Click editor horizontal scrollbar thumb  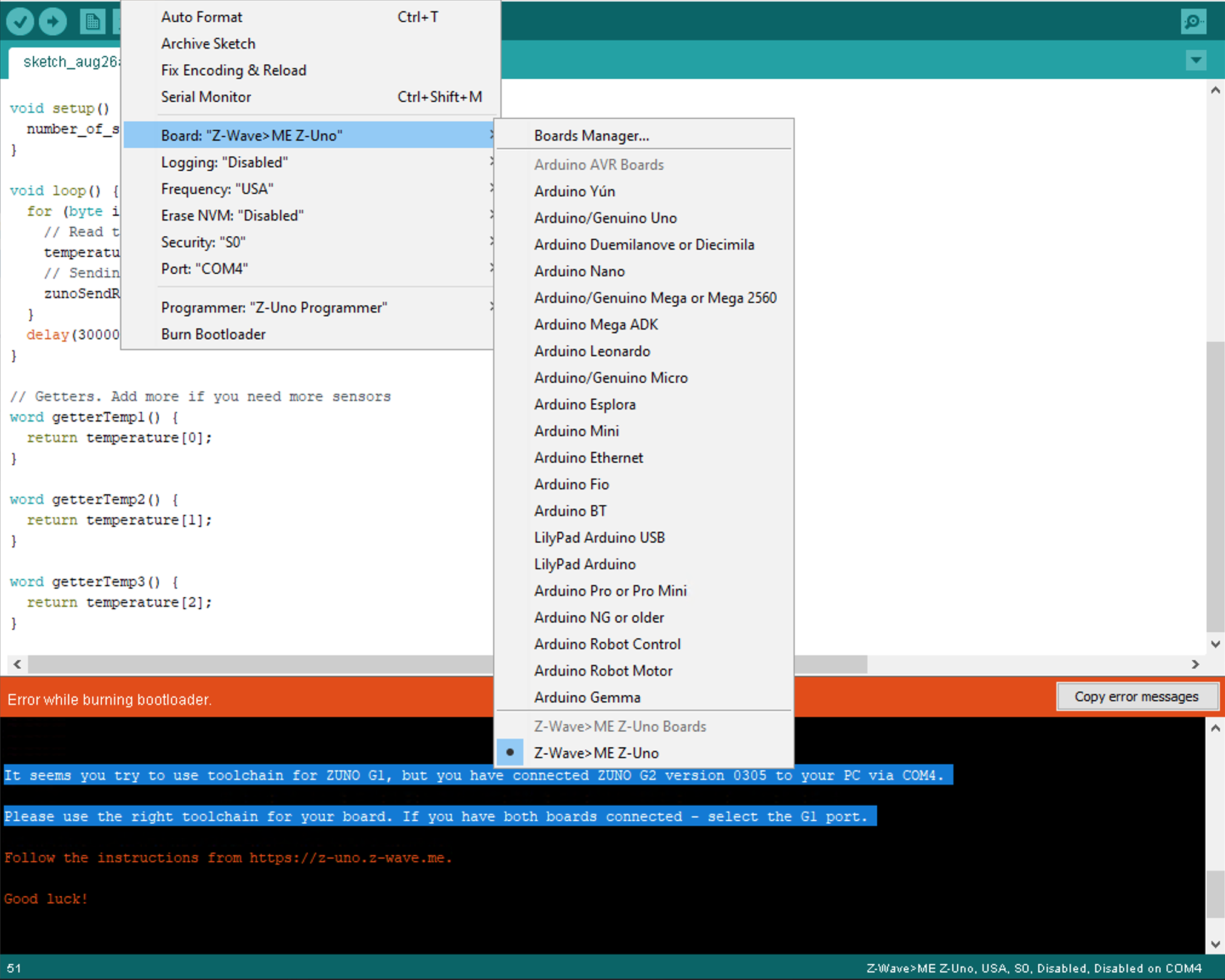[448, 664]
